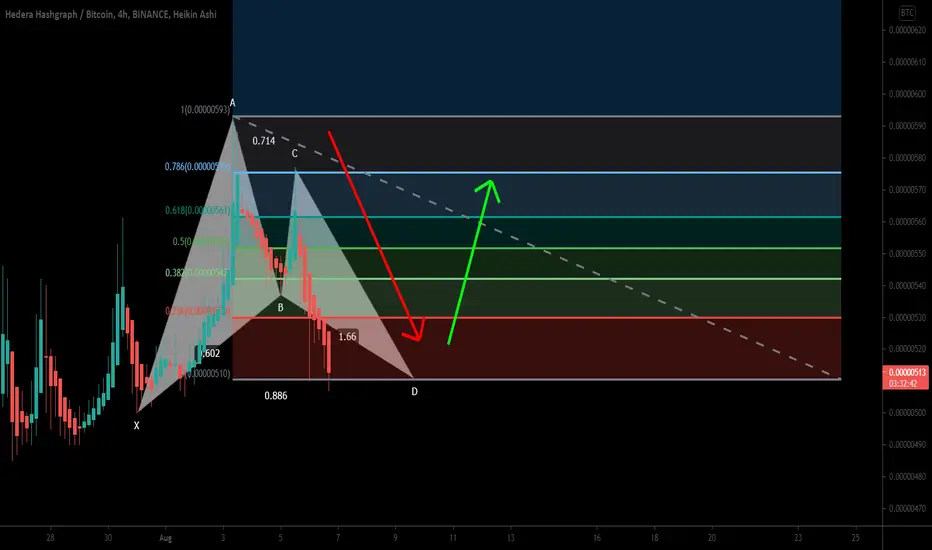This screenshot has width=932, height=550.
Task: Click the BTC currency badge above the price axis
Action: [x=907, y=12]
